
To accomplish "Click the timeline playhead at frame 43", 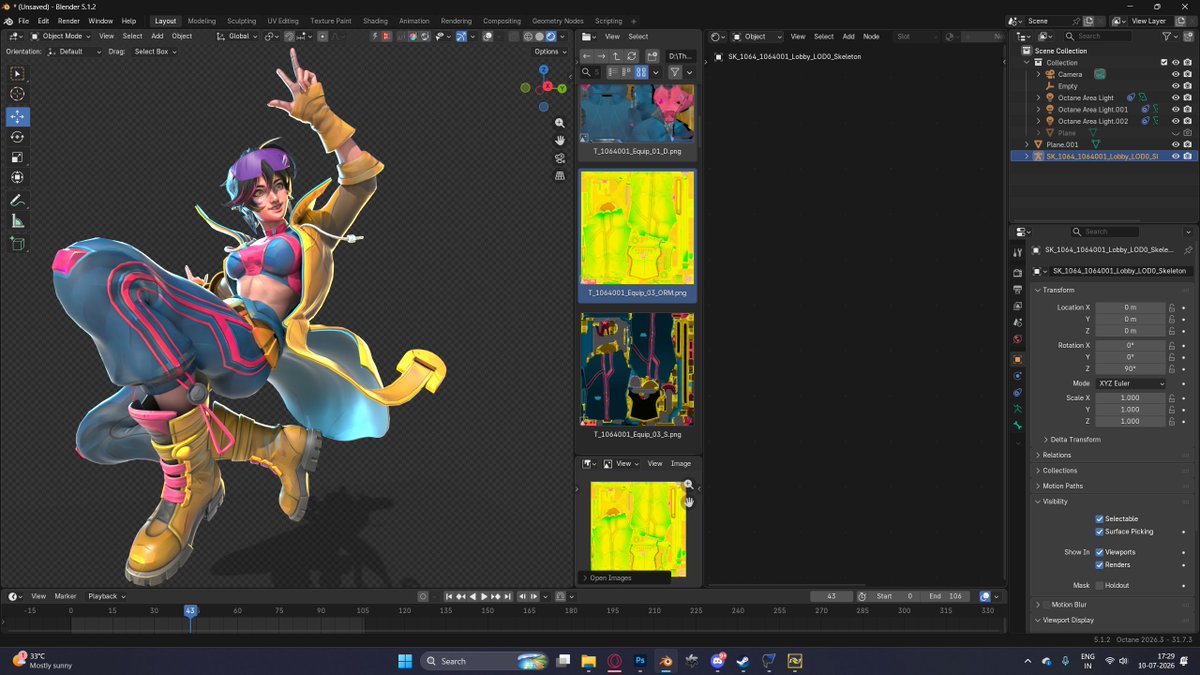I will pos(190,610).
